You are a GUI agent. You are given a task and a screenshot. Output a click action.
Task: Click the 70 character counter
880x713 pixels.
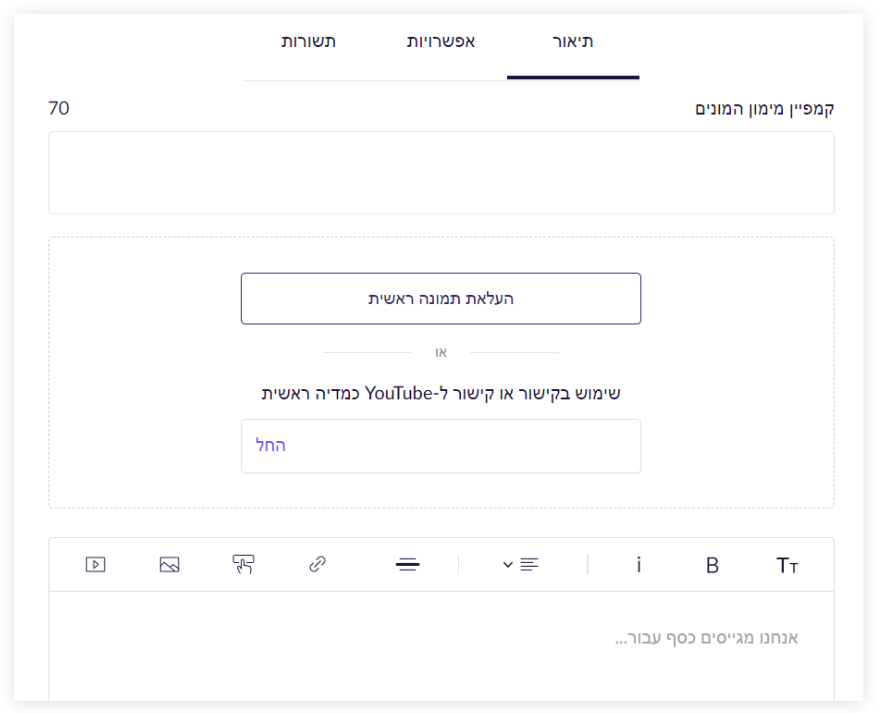coord(59,108)
